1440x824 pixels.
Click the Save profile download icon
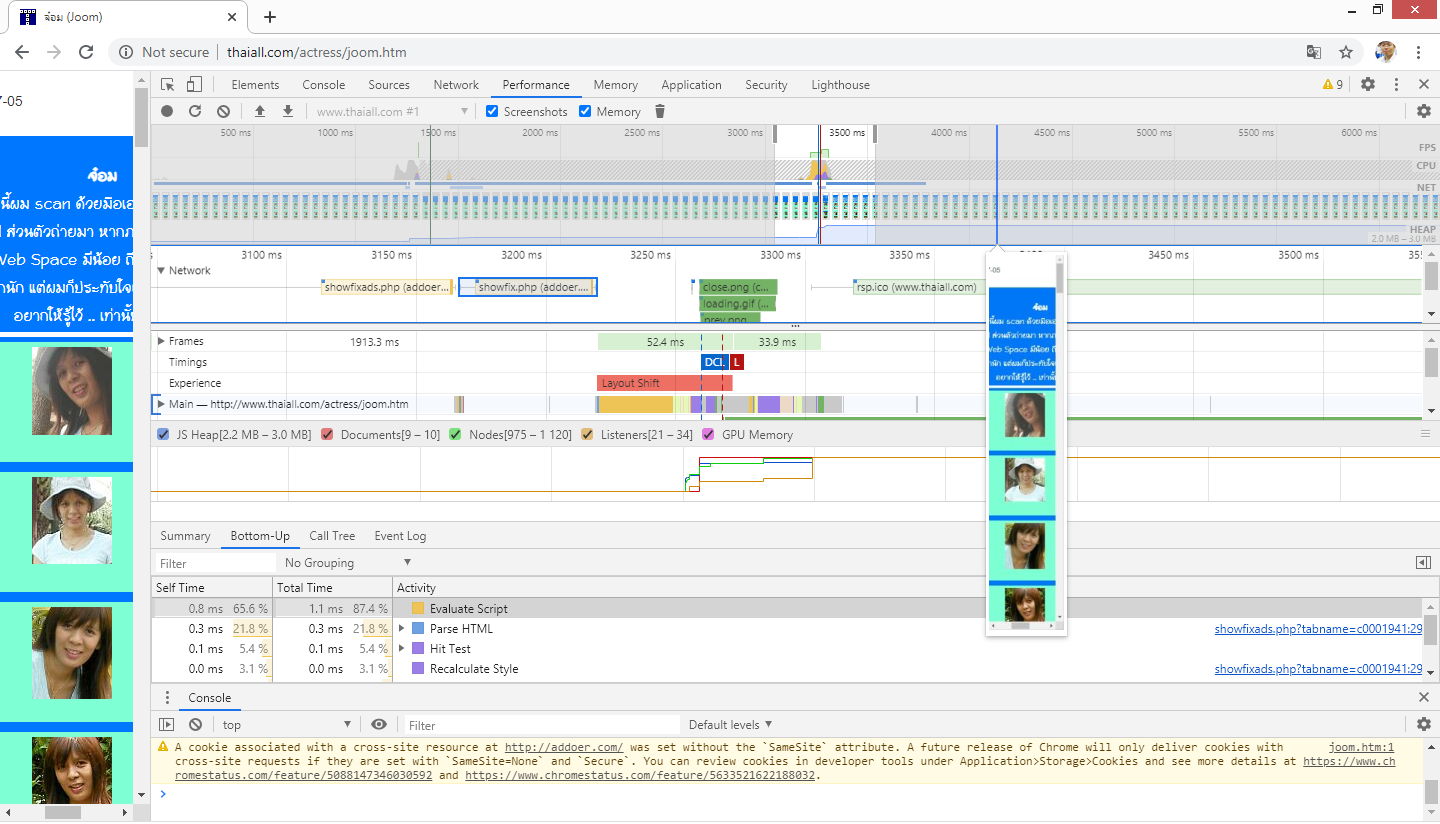pos(288,112)
